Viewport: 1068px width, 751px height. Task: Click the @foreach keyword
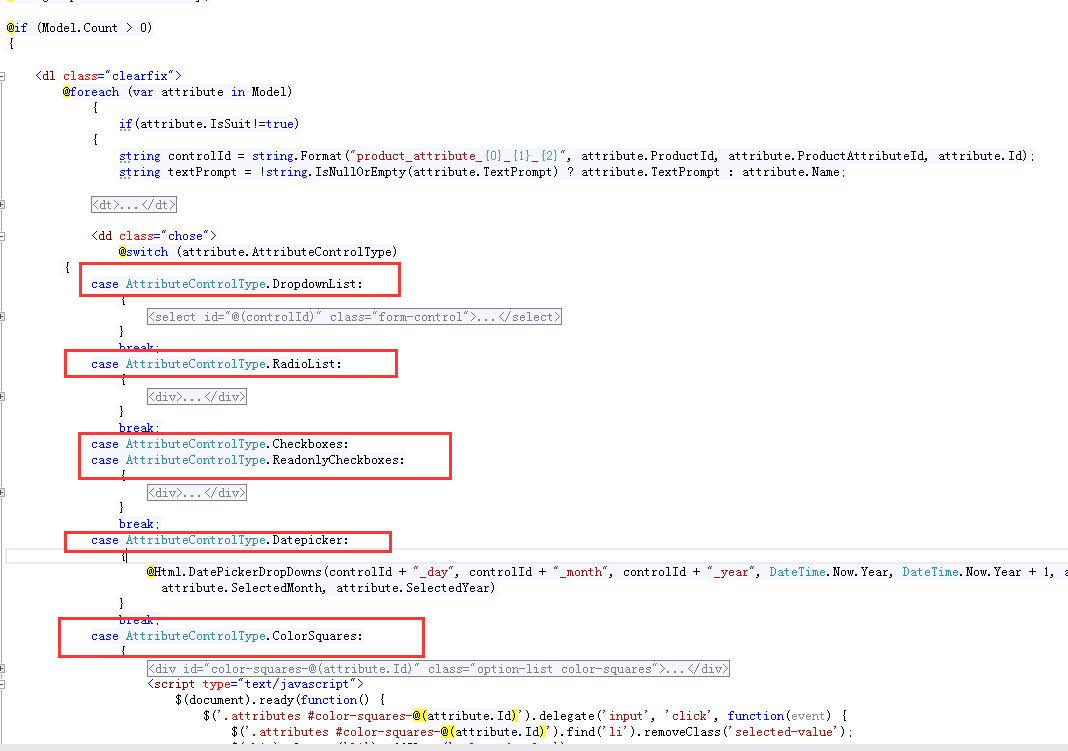click(x=91, y=92)
